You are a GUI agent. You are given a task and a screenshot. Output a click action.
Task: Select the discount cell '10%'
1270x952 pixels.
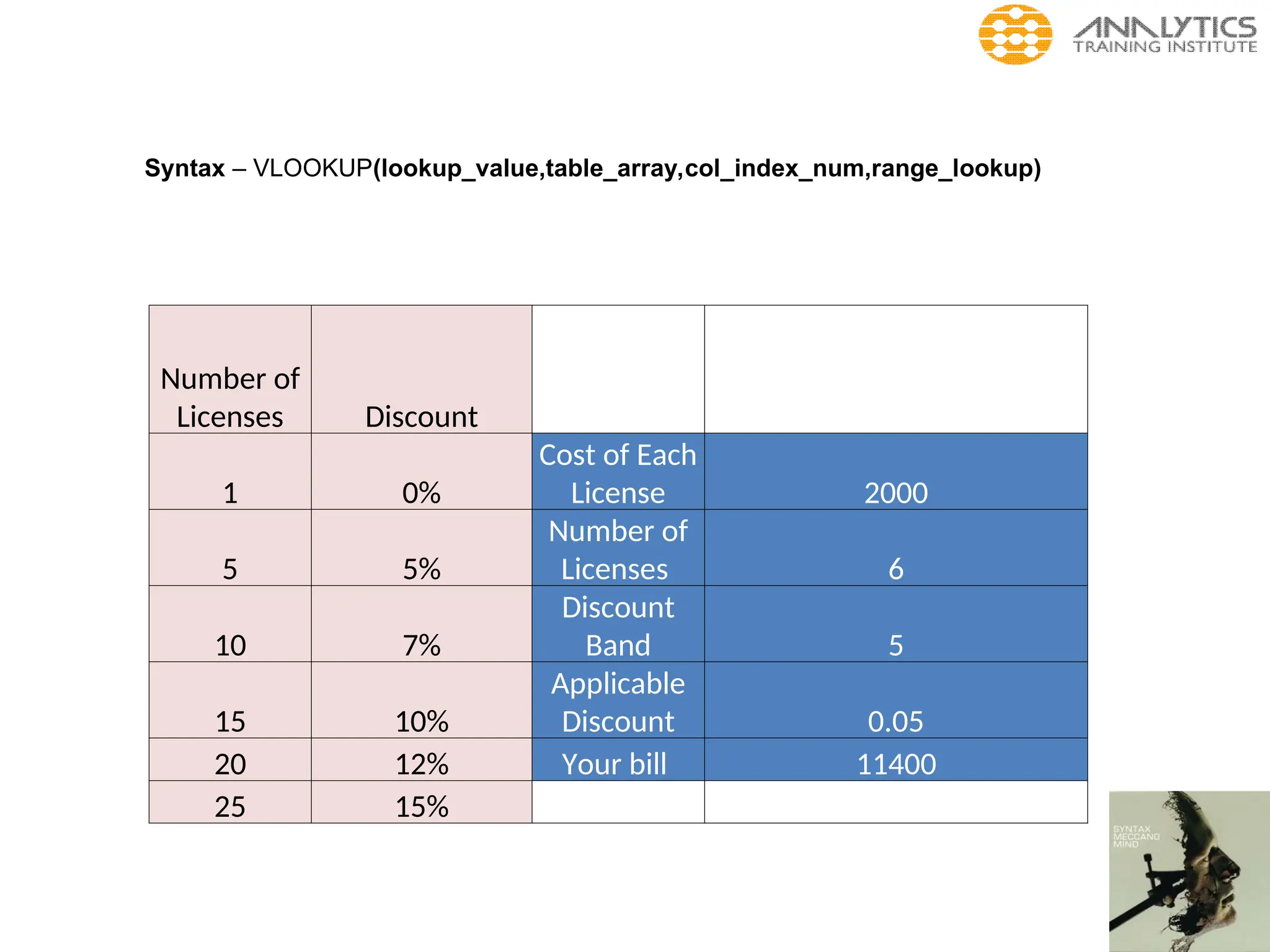422,700
